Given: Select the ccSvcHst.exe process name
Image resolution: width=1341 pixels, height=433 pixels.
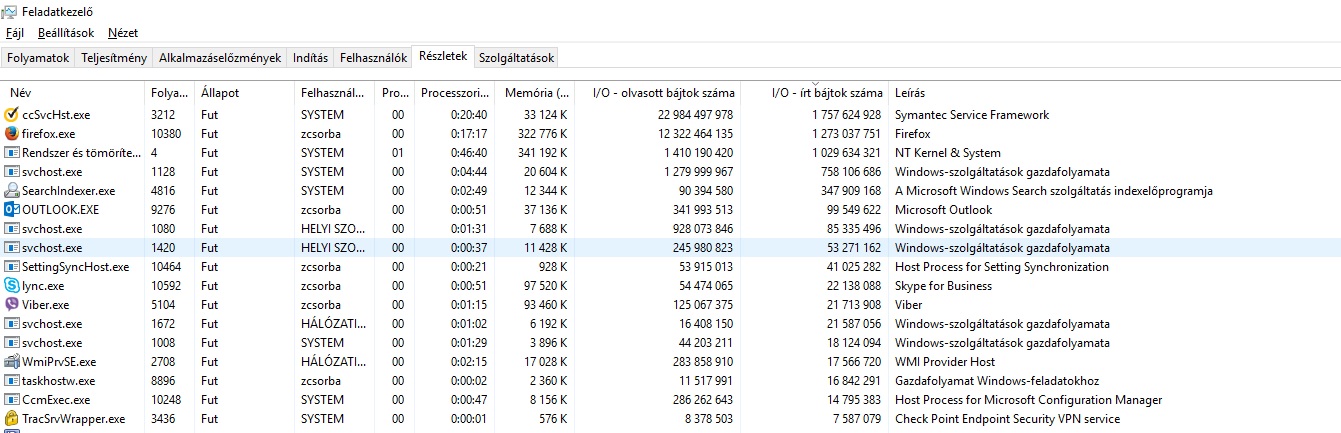Looking at the screenshot, I should pyautogui.click(x=56, y=115).
